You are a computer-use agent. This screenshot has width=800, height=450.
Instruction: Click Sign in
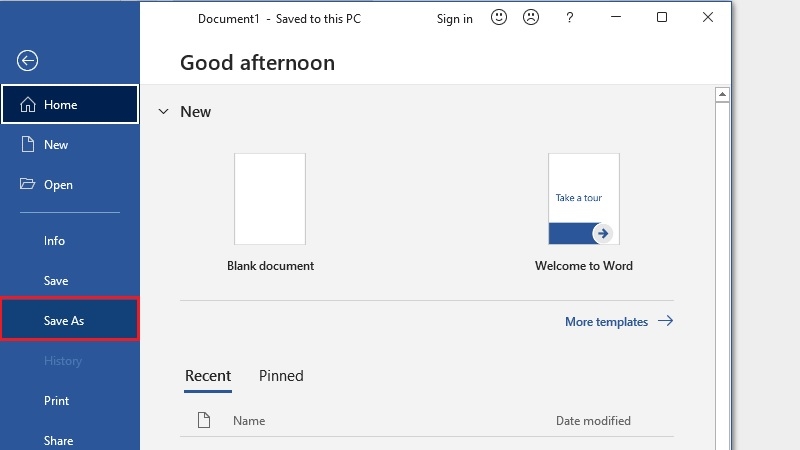(454, 19)
